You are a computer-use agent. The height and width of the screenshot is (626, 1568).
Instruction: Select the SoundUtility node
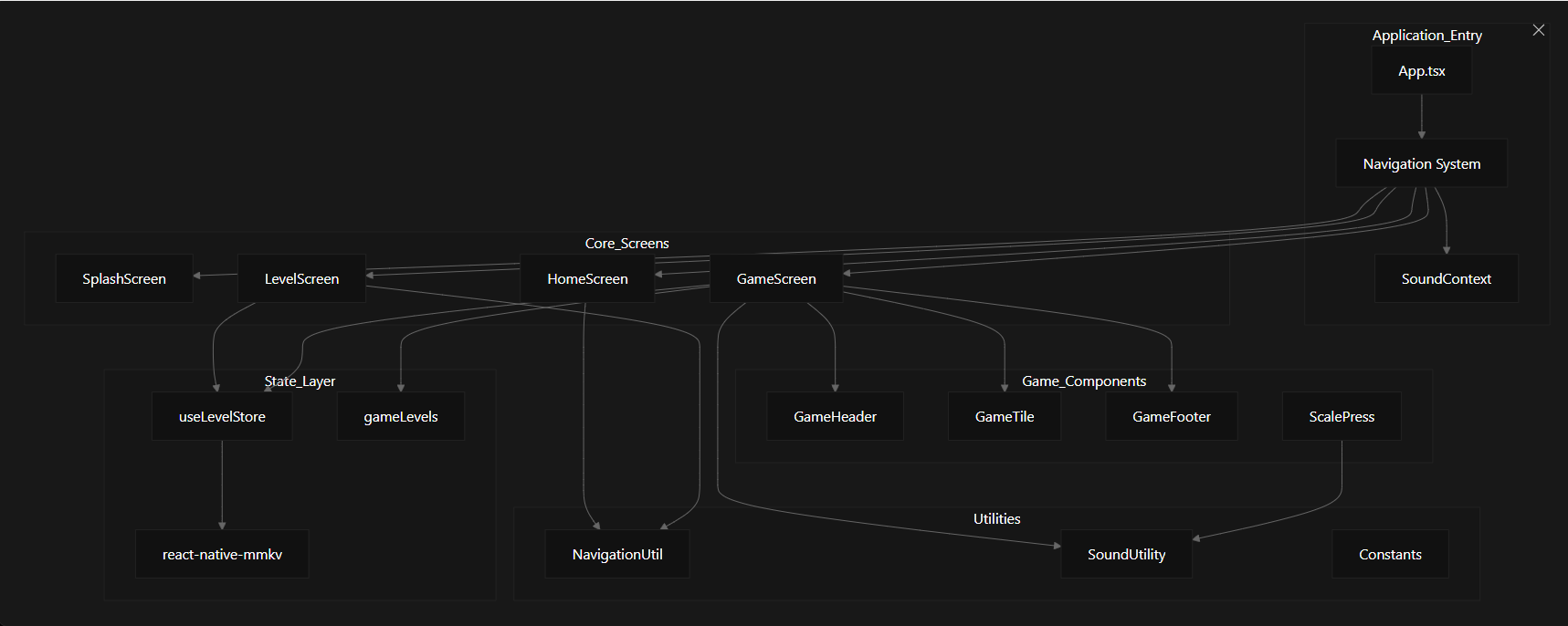coord(1126,555)
